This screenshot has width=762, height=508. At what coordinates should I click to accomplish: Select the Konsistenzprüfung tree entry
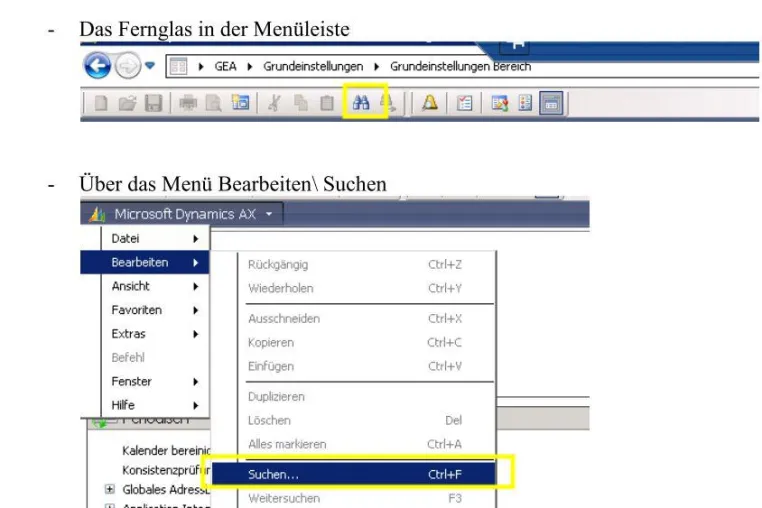tap(166, 470)
